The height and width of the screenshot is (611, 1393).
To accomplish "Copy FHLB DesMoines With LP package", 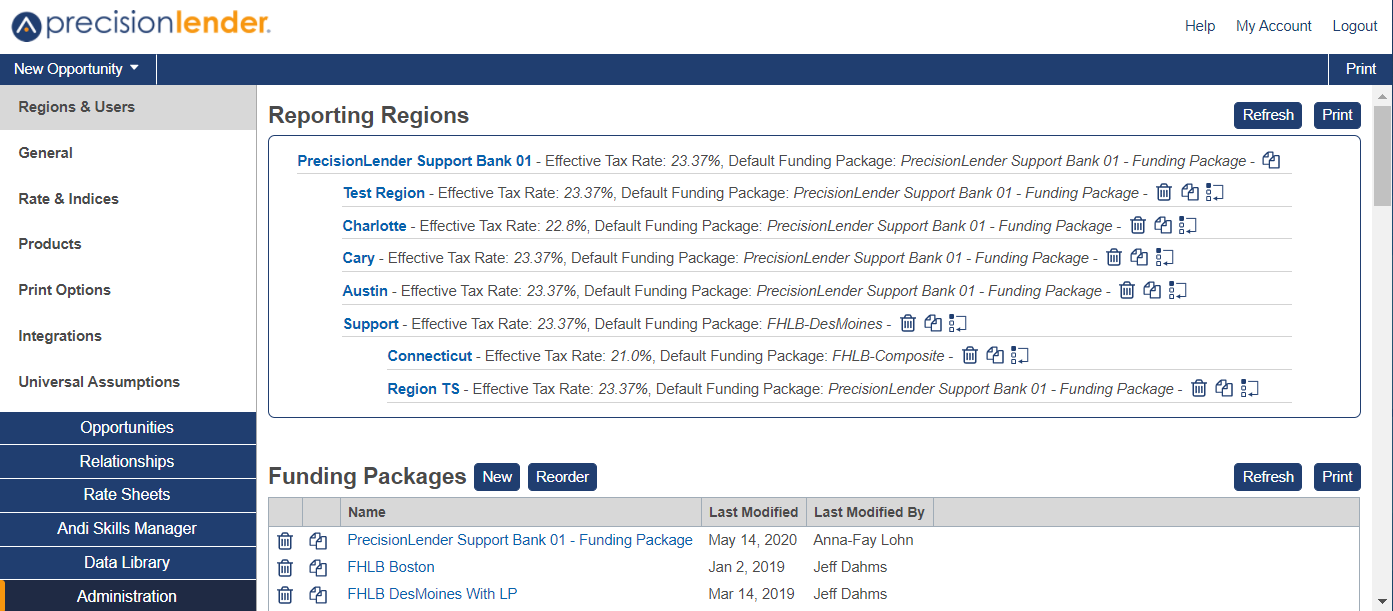I will 318,594.
